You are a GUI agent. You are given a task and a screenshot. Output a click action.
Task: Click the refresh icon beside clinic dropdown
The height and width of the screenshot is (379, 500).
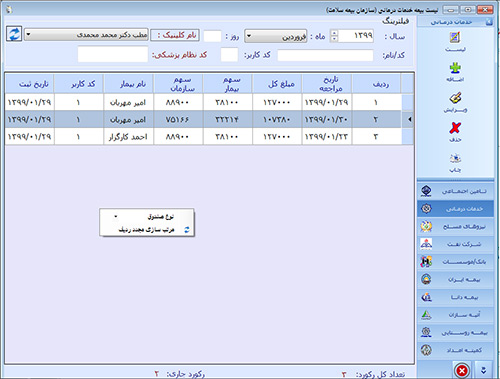coord(14,34)
